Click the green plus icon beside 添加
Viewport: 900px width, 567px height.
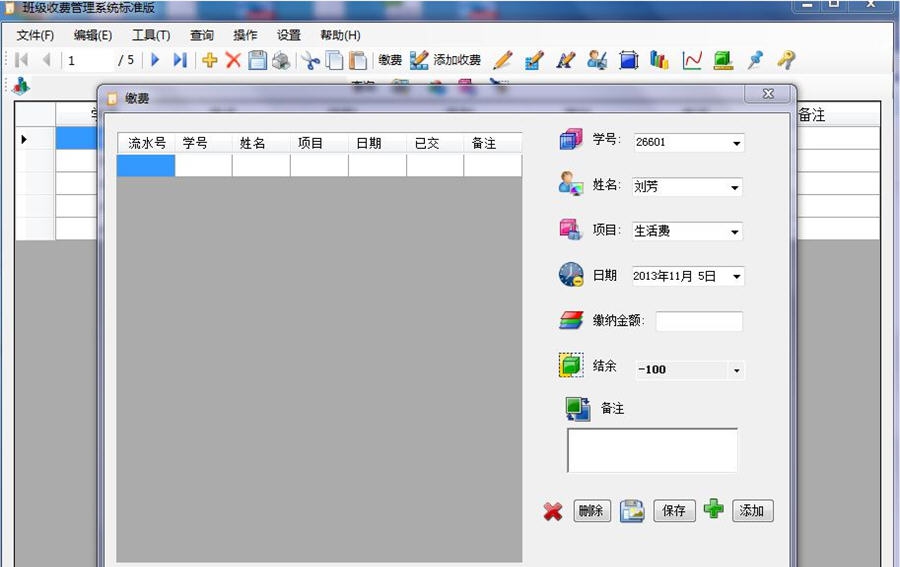pos(713,508)
